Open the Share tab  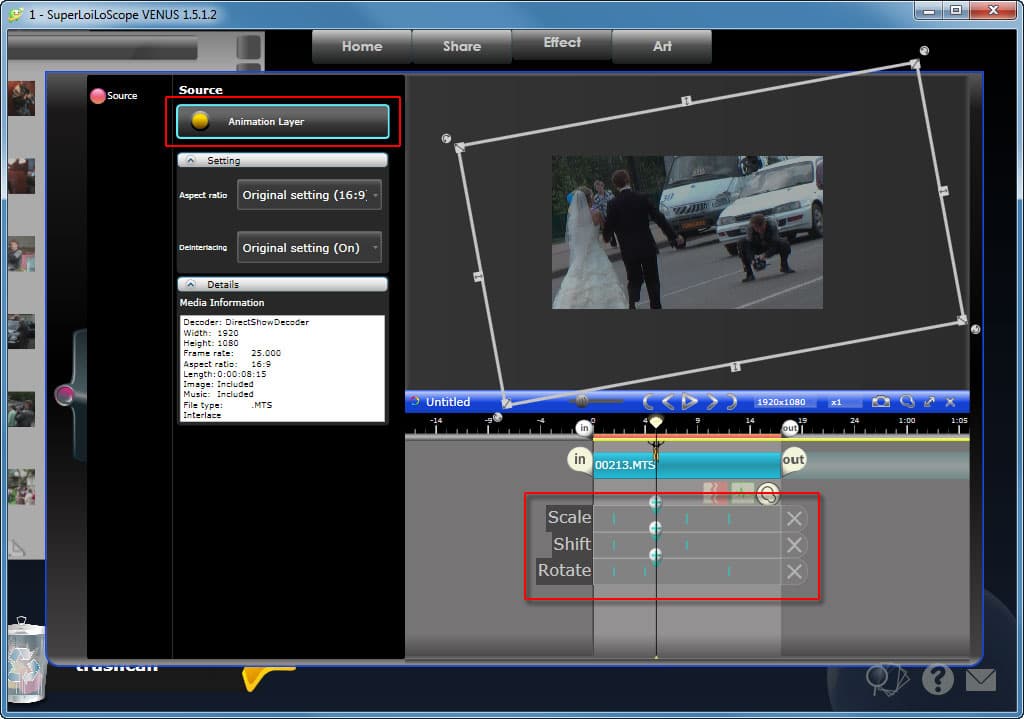pos(462,46)
